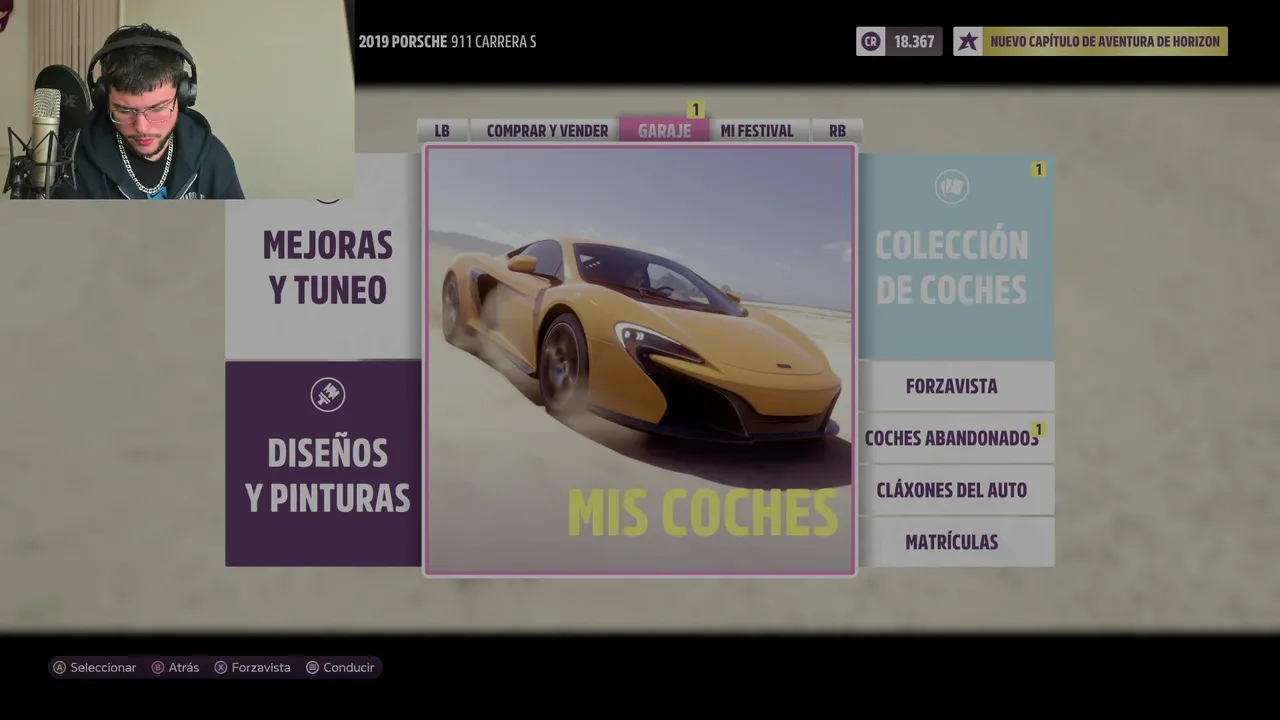This screenshot has height=720, width=1280.
Task: Click the cards icon on Colección de Coches
Action: pos(951,187)
